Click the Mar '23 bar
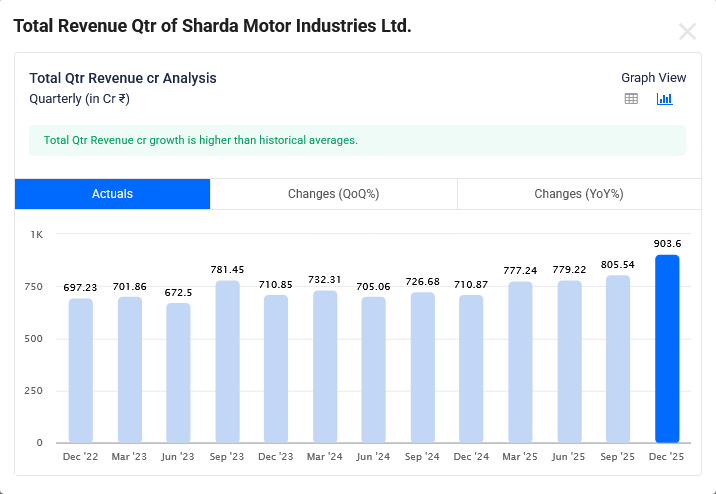This screenshot has width=716, height=494. pos(130,370)
